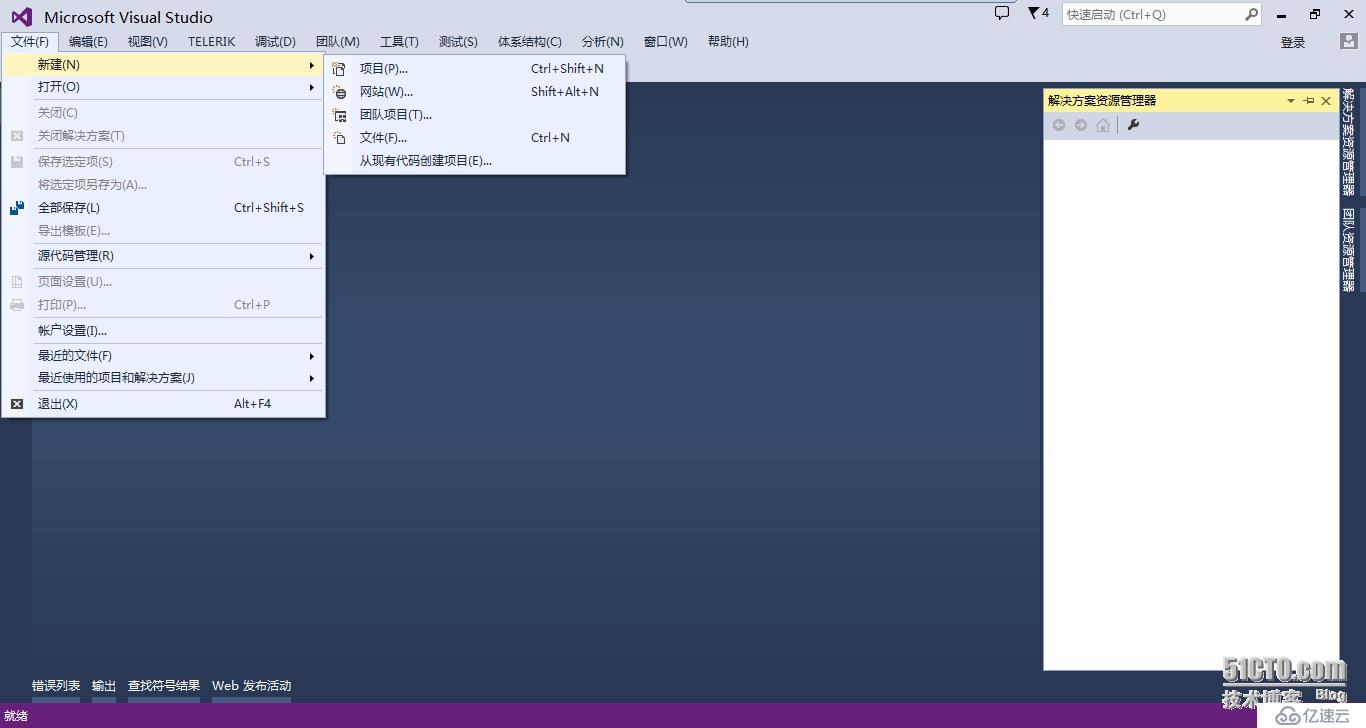Choose 项目(P)... from the New submenu
This screenshot has height=728, width=1366.
pos(475,69)
